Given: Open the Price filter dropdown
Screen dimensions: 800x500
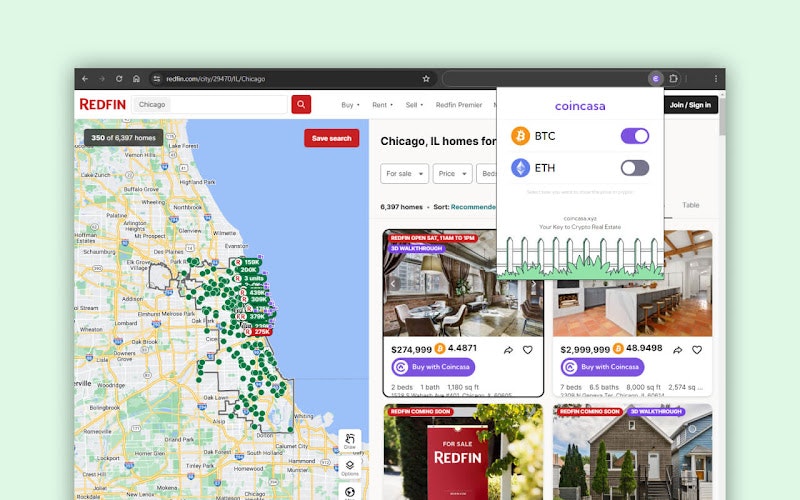Looking at the screenshot, I should [453, 173].
